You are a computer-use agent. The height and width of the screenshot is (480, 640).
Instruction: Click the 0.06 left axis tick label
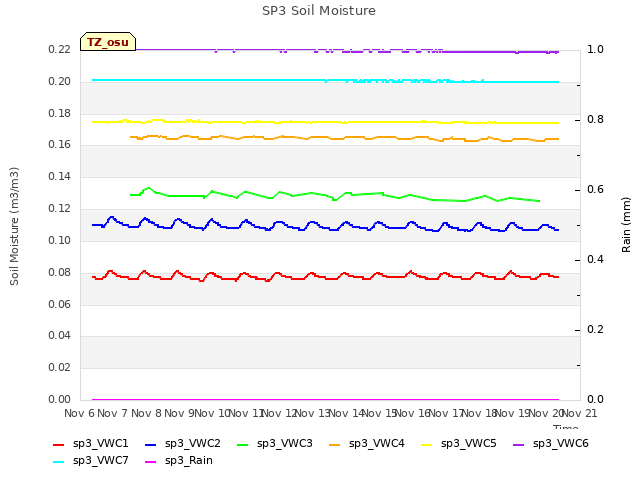[59, 304]
